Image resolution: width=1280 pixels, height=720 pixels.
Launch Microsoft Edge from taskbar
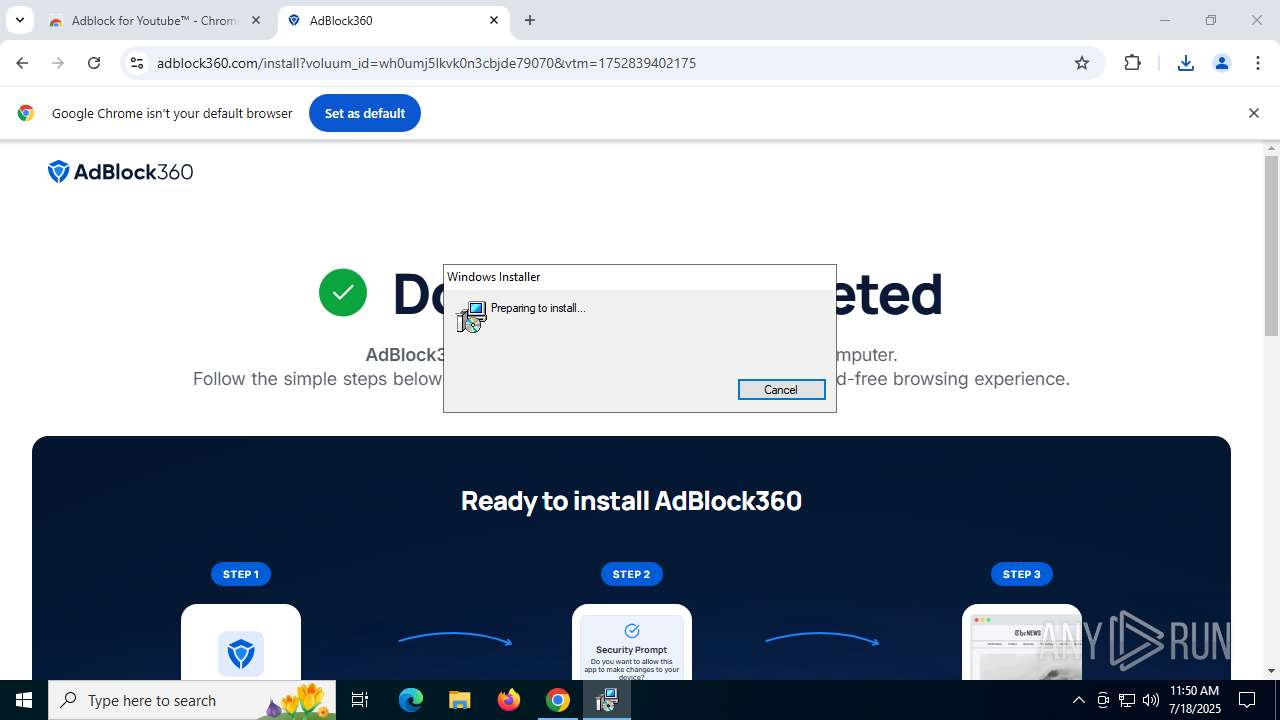click(x=411, y=700)
